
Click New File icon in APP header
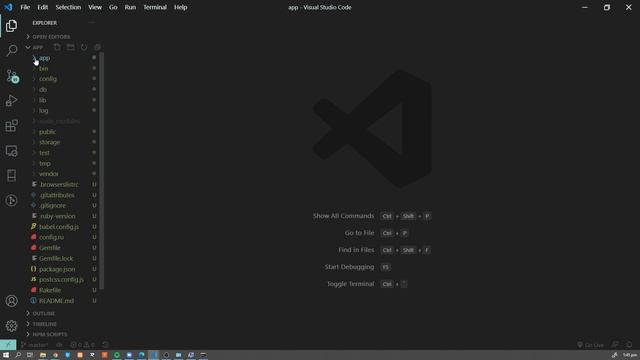click(57, 47)
